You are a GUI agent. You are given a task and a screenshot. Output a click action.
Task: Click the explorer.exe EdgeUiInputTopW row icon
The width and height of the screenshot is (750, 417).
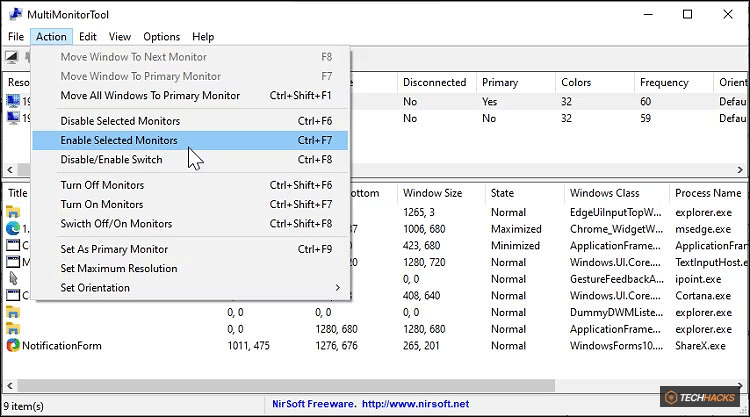tap(13, 212)
